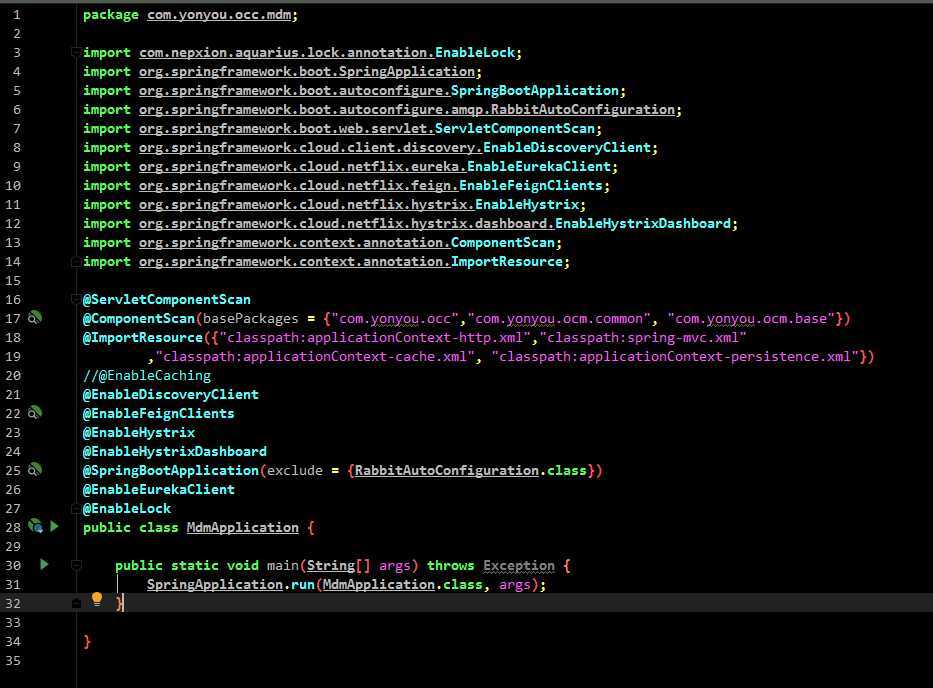Click the @EnableHystrixDashboard annotation
Image resolution: width=933 pixels, height=688 pixels.
(x=175, y=452)
